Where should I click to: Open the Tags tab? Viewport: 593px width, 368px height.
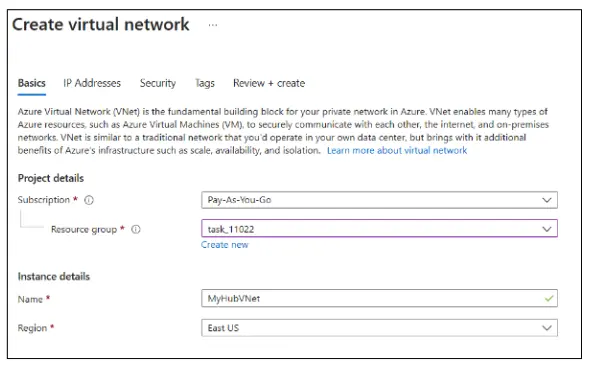coord(205,83)
